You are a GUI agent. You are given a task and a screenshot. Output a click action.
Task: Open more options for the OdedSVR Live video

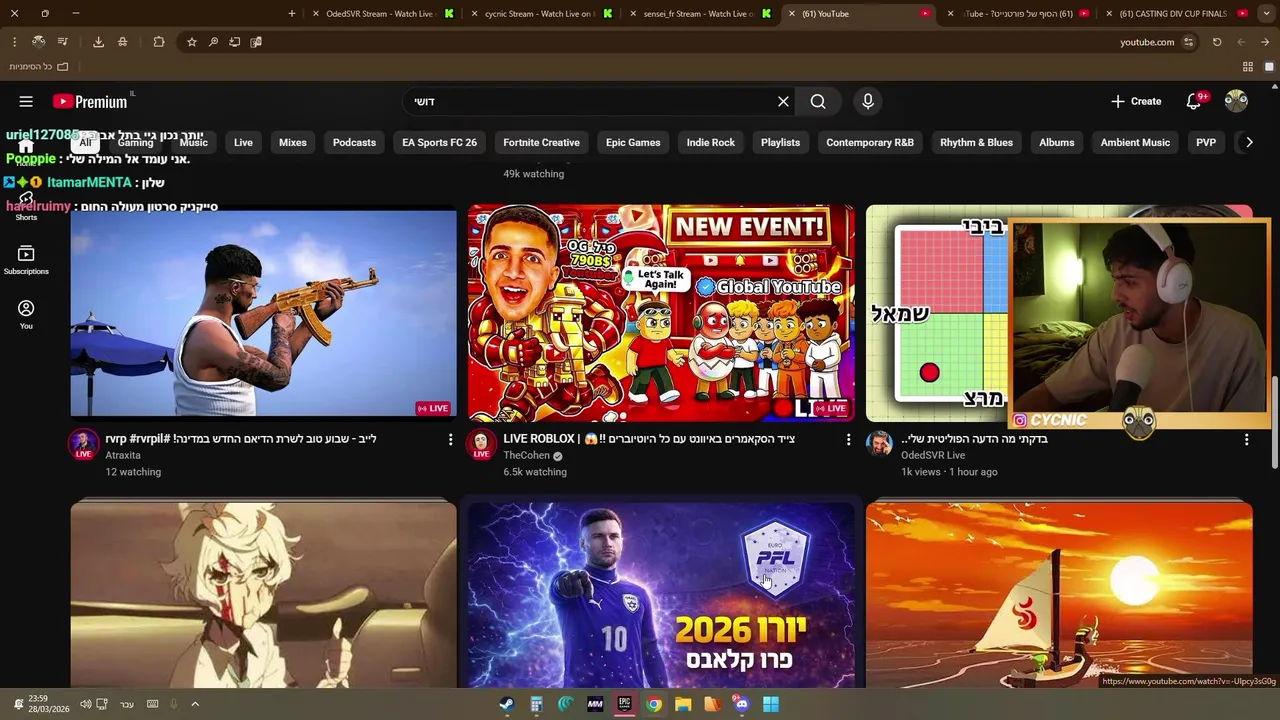(x=1246, y=439)
